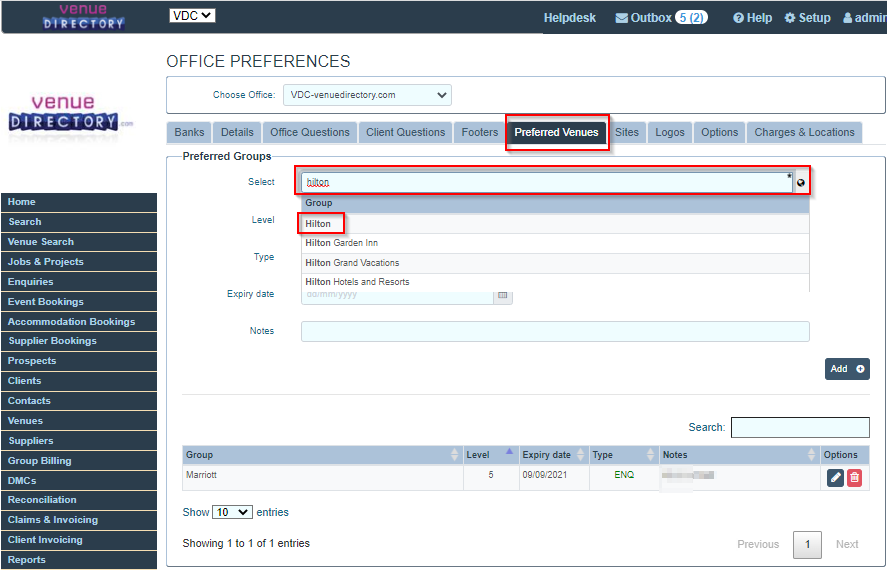Click the globe icon beside Select field
887x579 pixels.
pyautogui.click(x=800, y=183)
